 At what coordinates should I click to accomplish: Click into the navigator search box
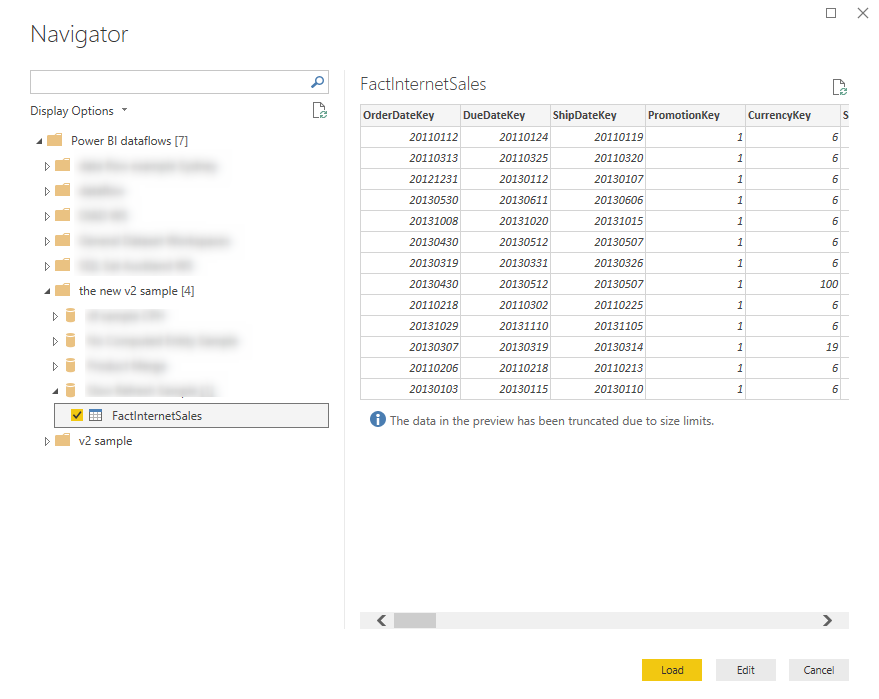point(168,82)
